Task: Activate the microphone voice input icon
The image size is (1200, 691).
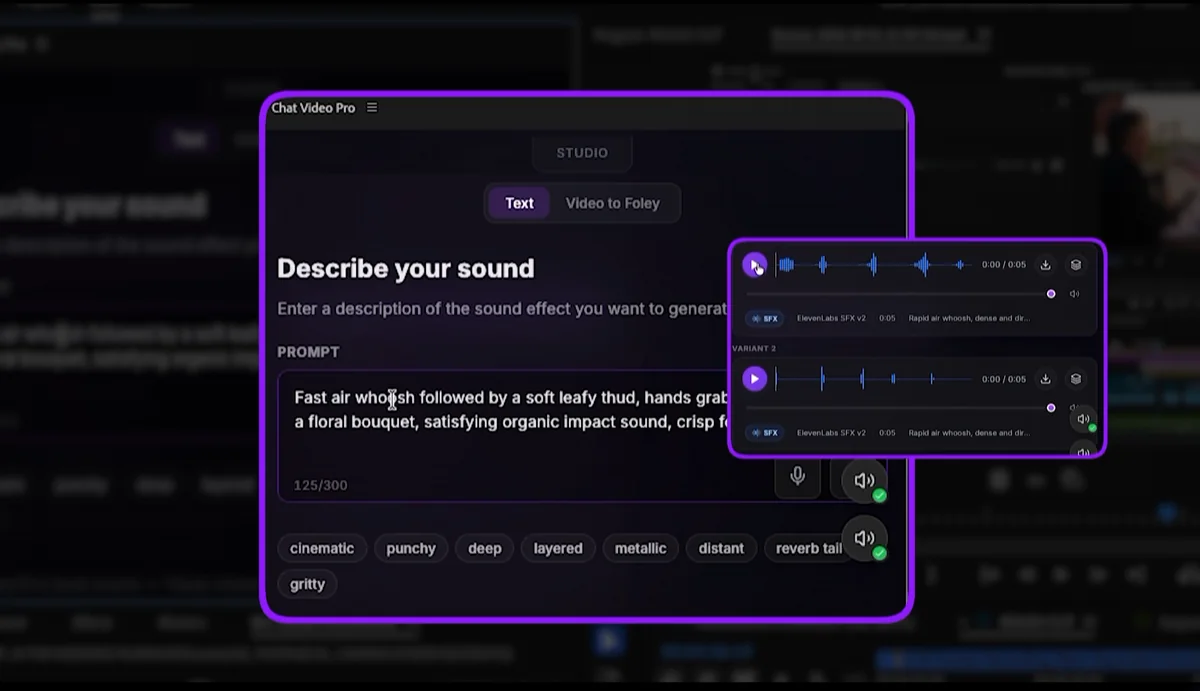Action: tap(797, 477)
